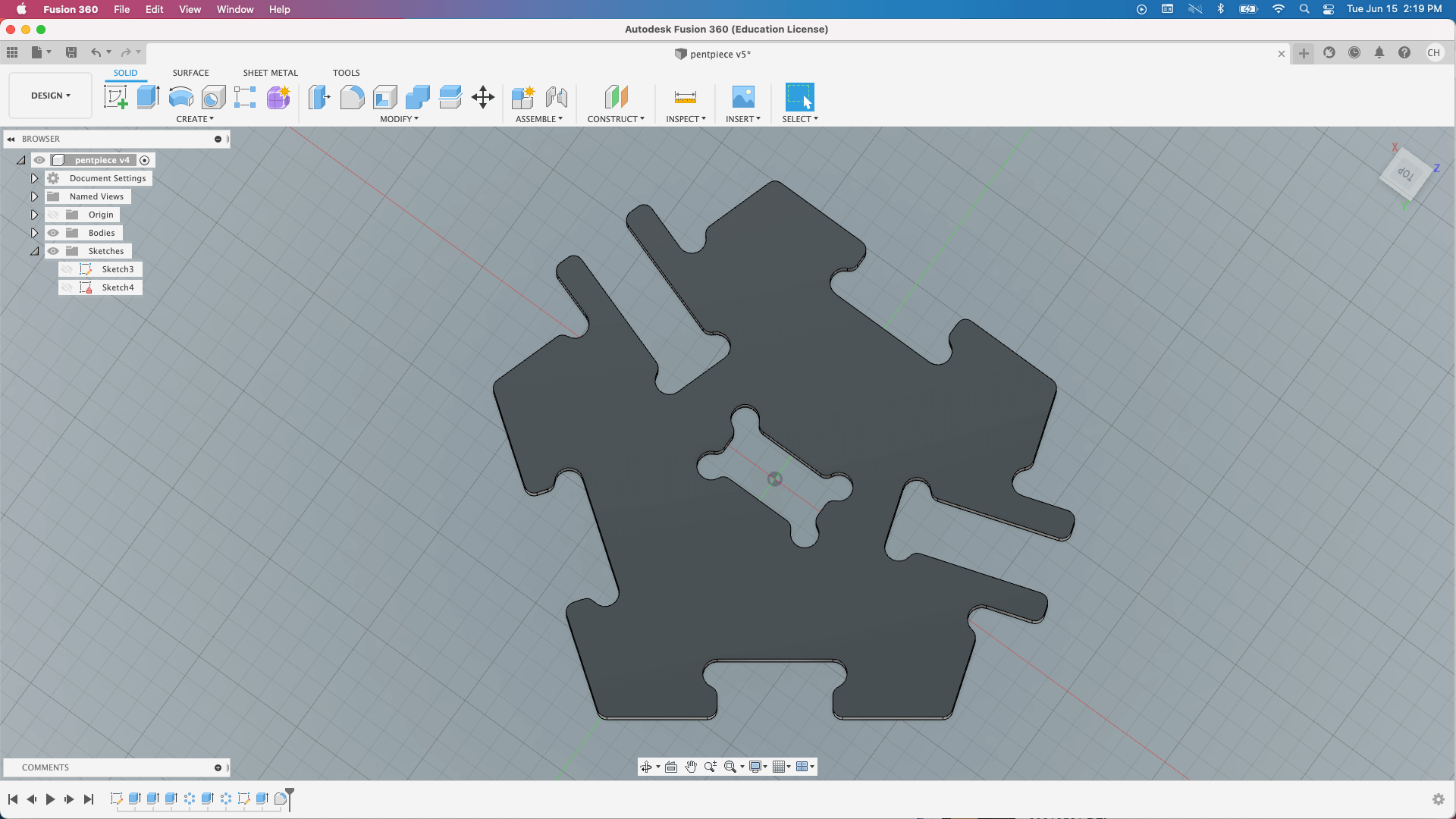Select the Joint tool
This screenshot has width=1456, height=819.
pyautogui.click(x=556, y=97)
